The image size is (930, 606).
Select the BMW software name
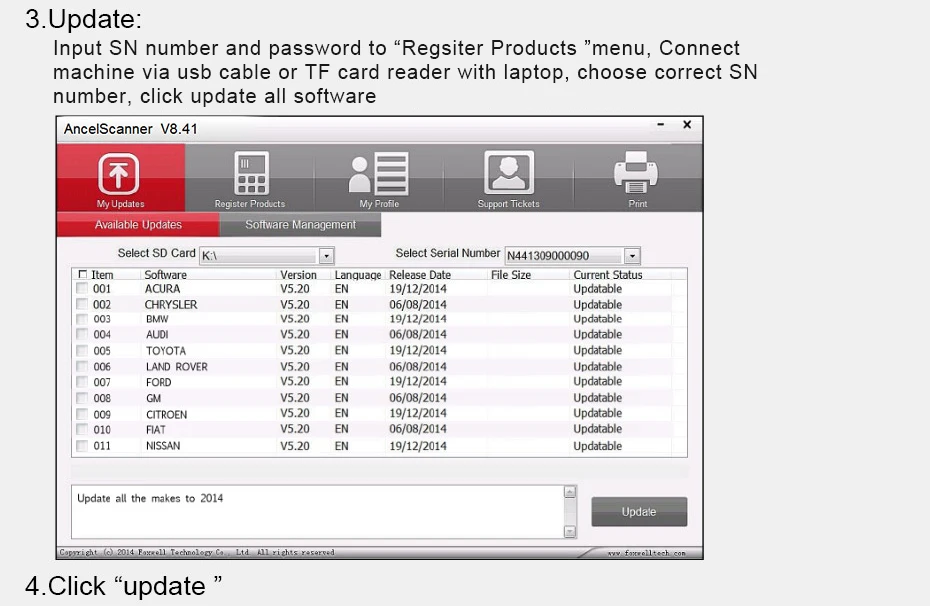157,319
